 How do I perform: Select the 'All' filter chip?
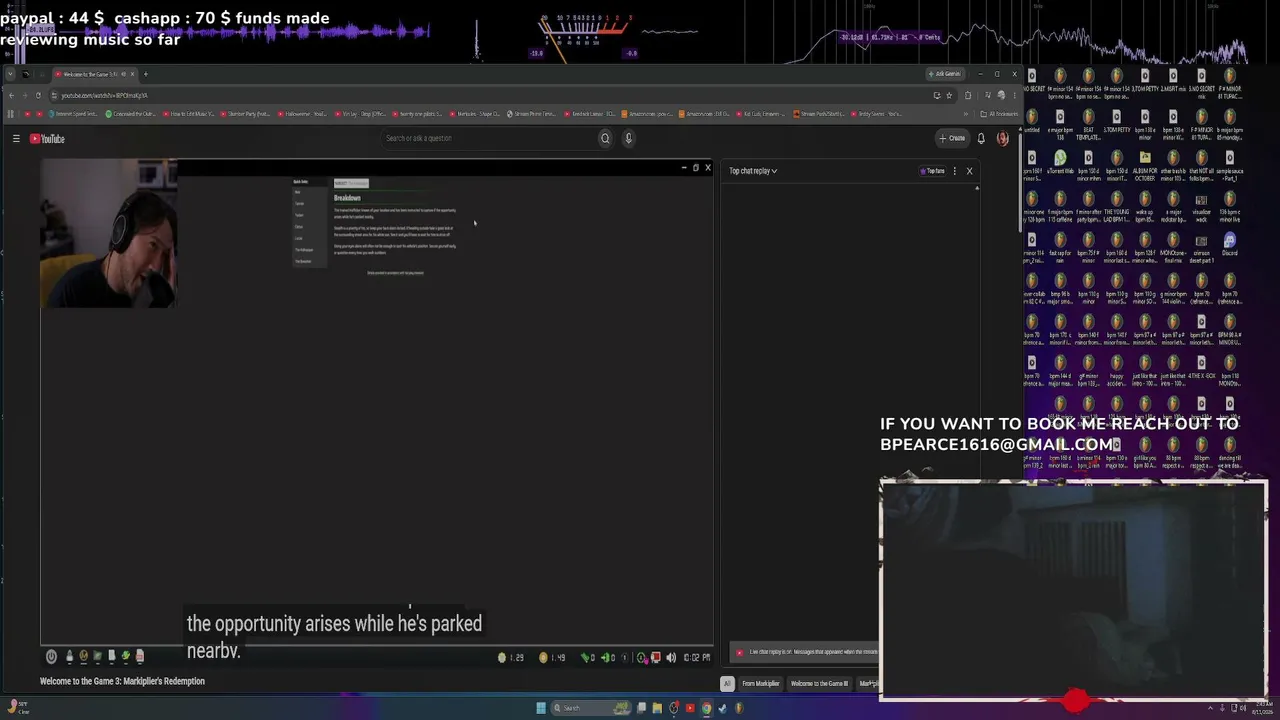727,684
